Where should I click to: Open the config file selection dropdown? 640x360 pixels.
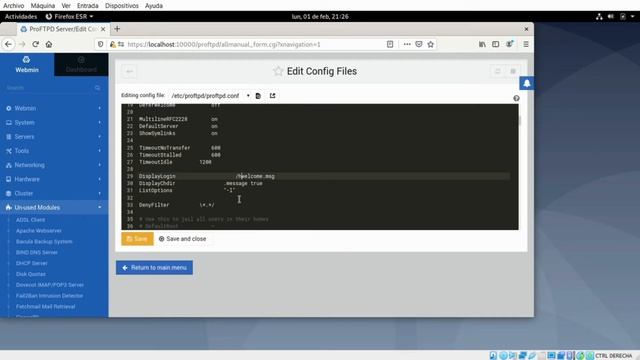click(x=210, y=96)
